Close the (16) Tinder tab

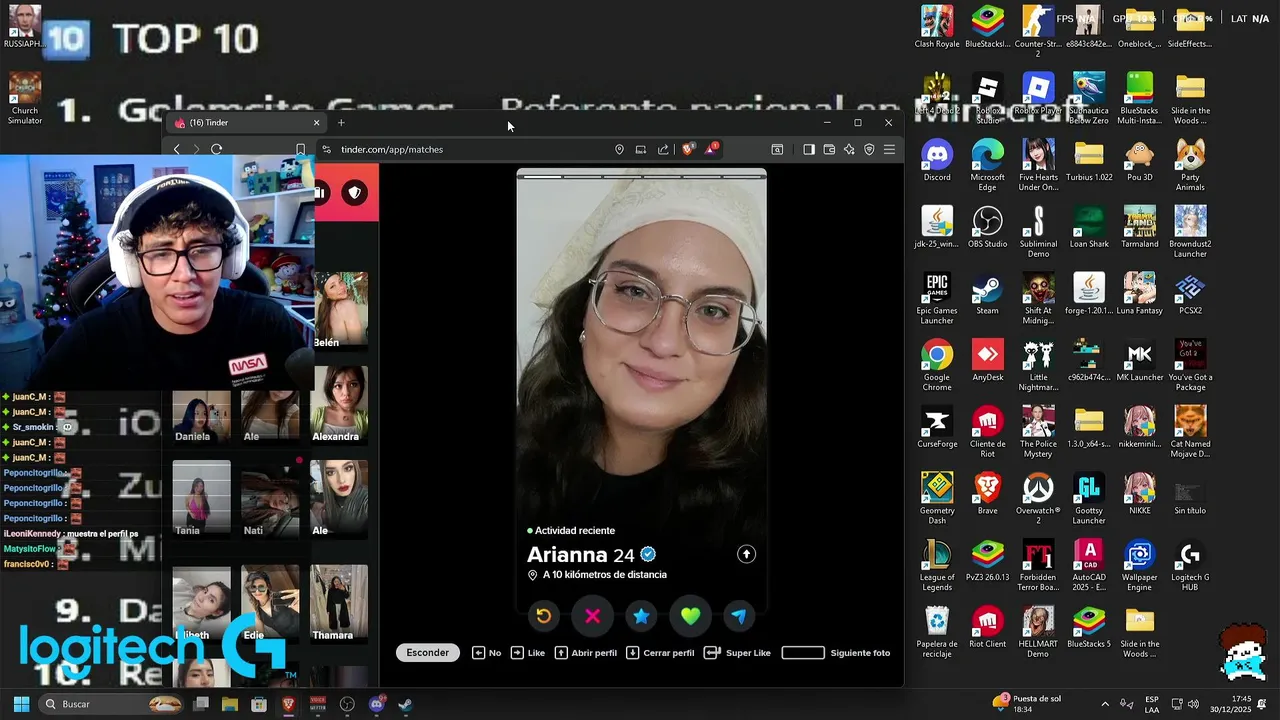tap(316, 123)
